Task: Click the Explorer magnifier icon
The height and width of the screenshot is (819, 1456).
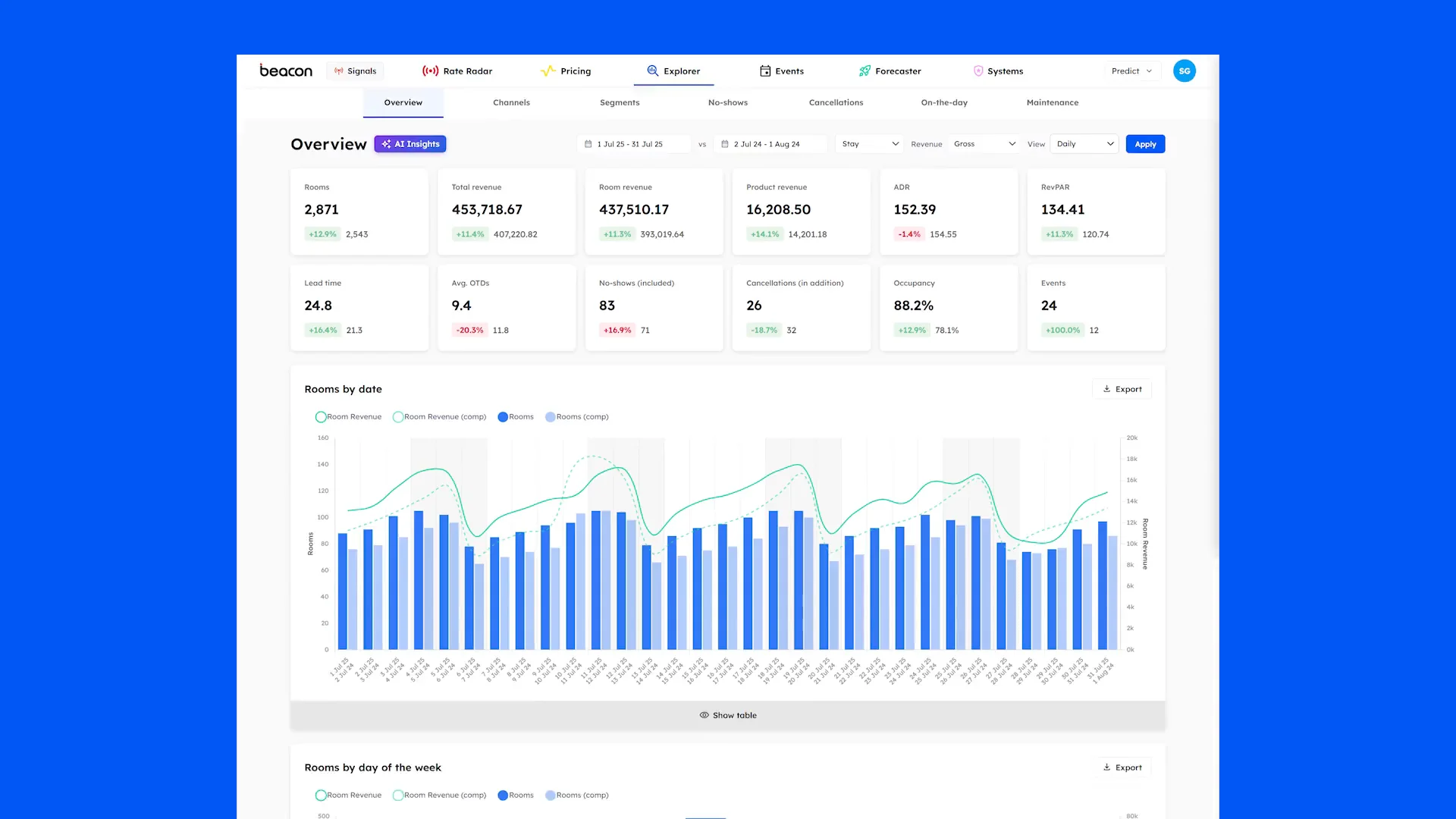Action: point(652,71)
